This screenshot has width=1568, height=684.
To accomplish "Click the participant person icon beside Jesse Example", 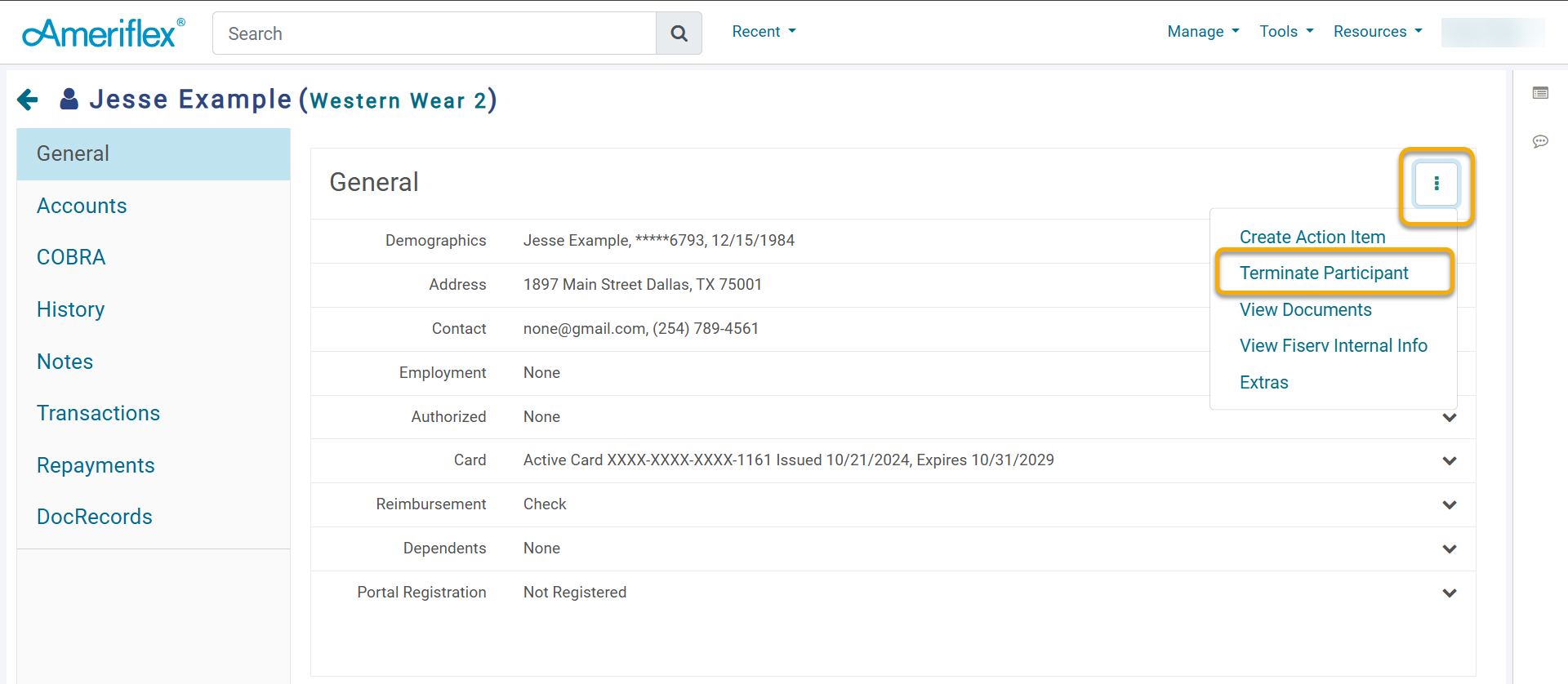I will pyautogui.click(x=69, y=99).
